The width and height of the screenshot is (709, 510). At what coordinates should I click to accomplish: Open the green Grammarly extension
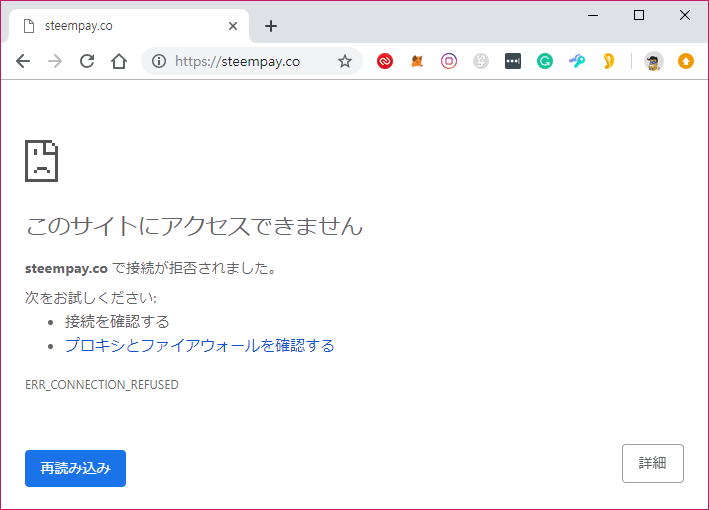click(x=545, y=61)
